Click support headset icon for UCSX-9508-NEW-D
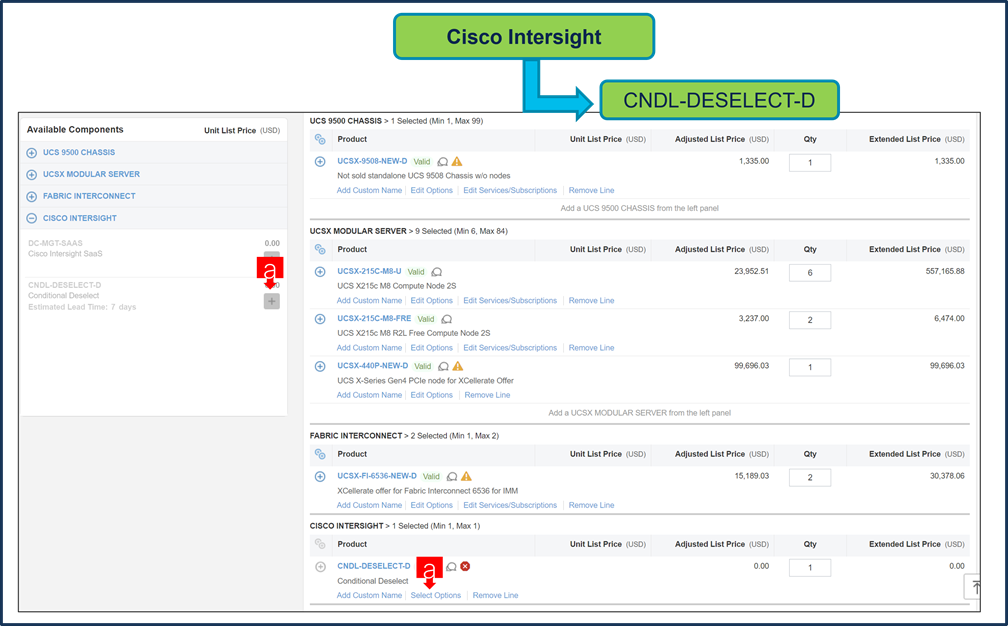 click(442, 162)
